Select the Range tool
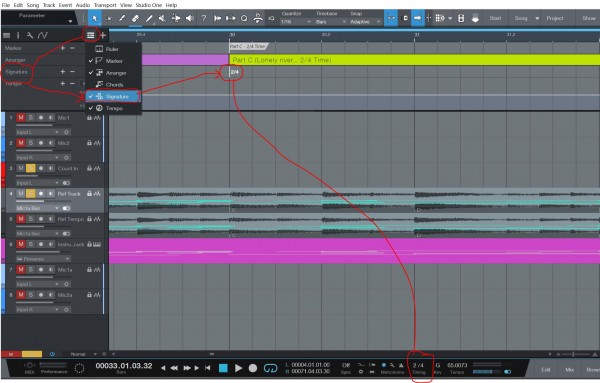The height and width of the screenshot is (383, 600). (x=109, y=18)
